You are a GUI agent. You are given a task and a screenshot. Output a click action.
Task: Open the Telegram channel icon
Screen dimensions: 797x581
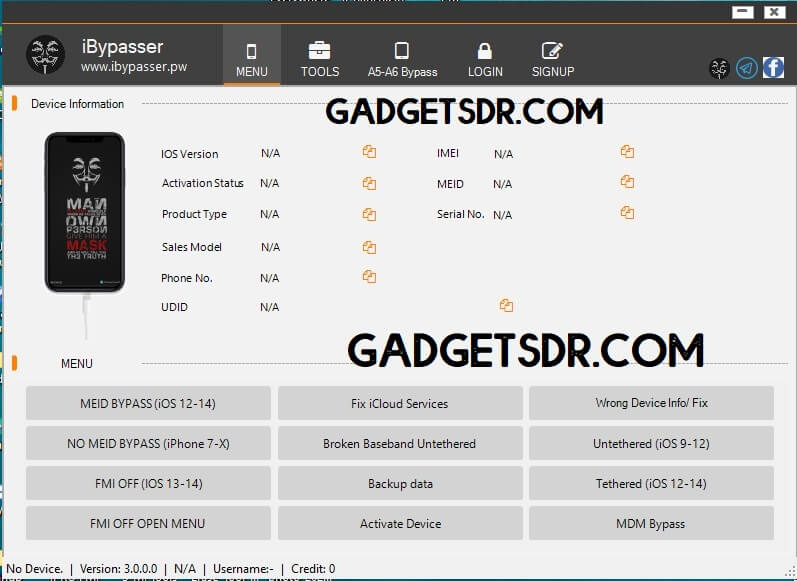click(x=746, y=68)
